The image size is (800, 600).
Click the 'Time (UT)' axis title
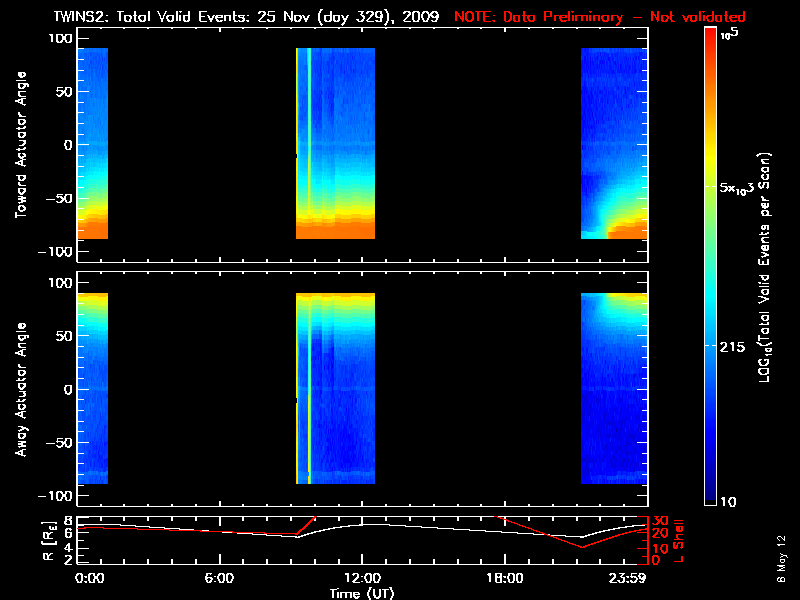[362, 592]
